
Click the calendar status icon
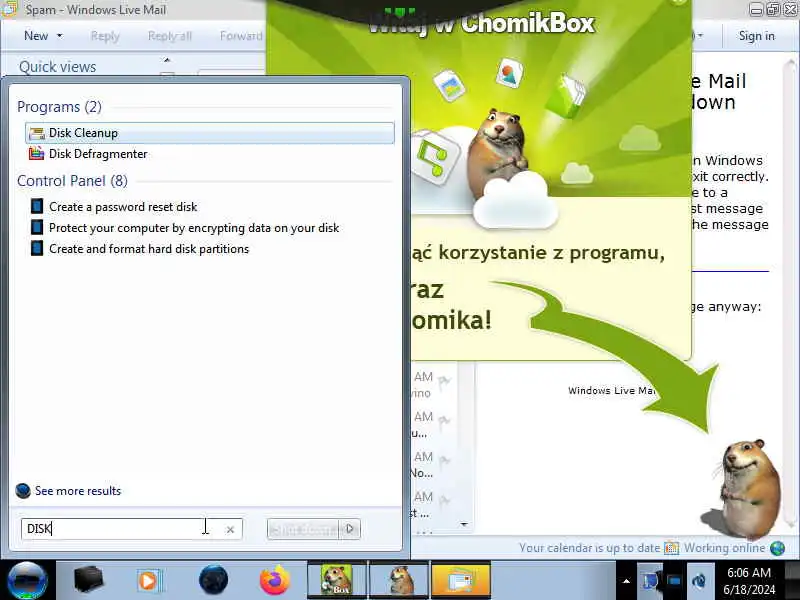click(x=671, y=548)
